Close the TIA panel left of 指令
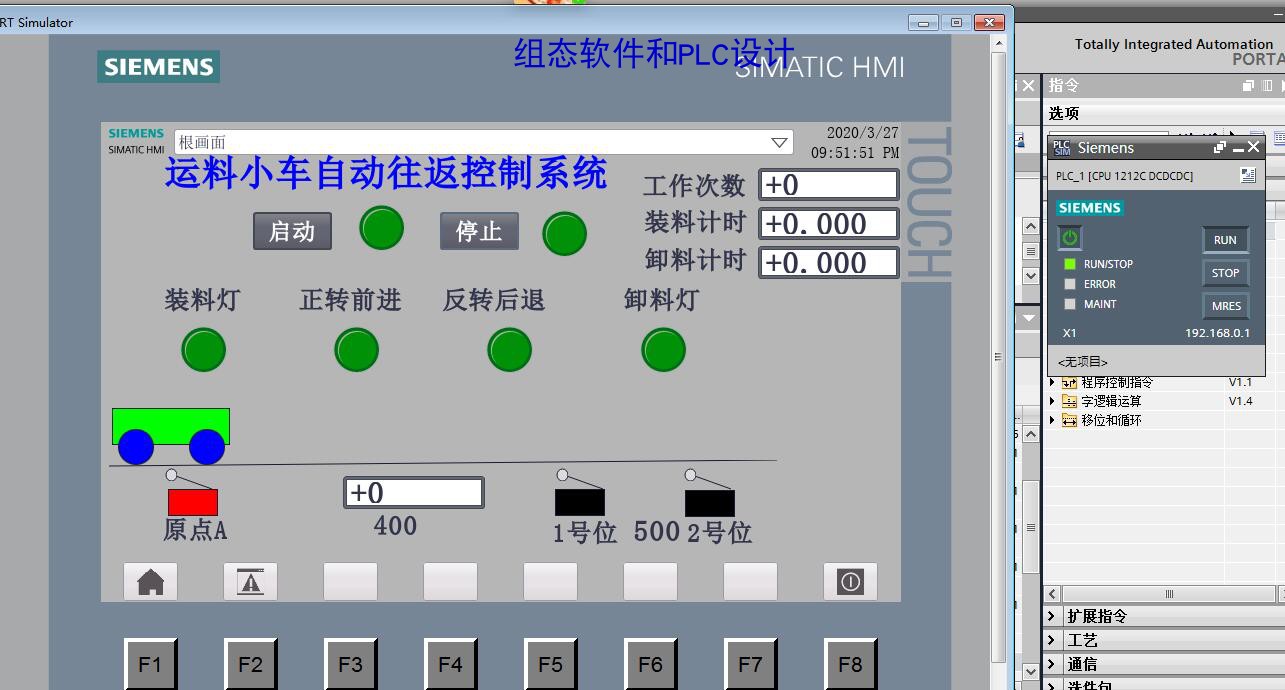1285x690 pixels. (1028, 86)
